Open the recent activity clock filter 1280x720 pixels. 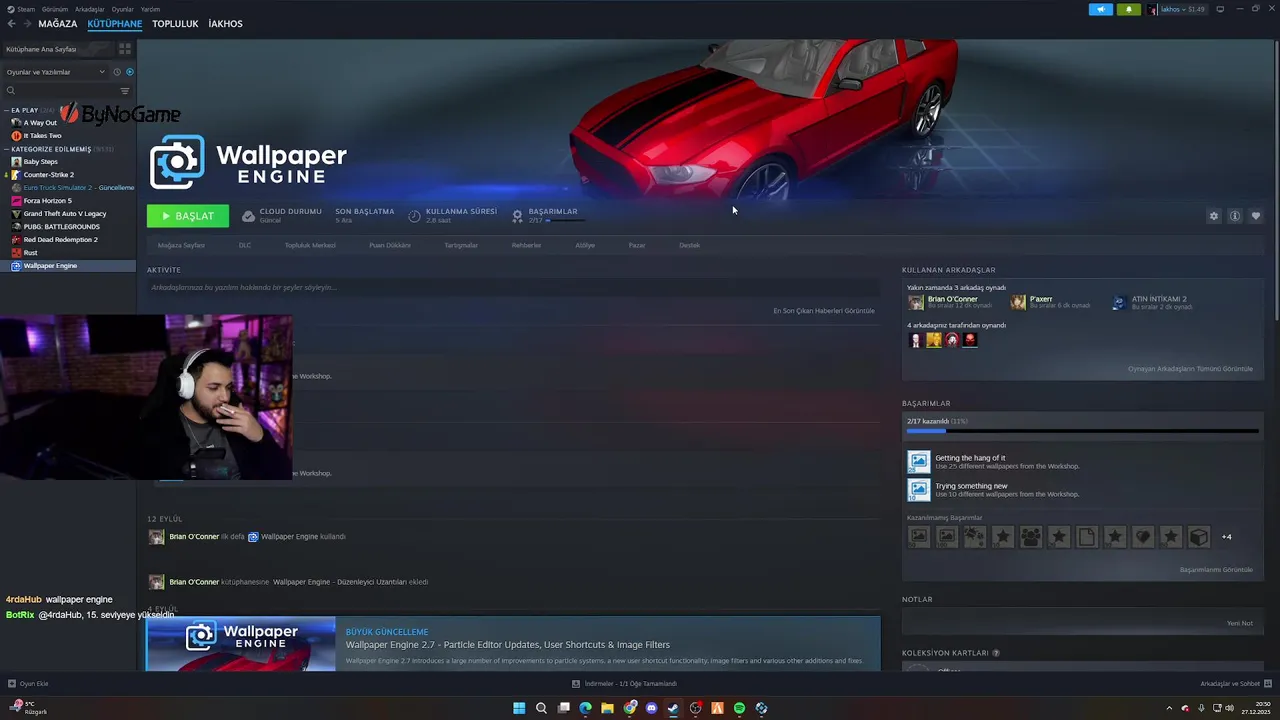click(x=117, y=72)
